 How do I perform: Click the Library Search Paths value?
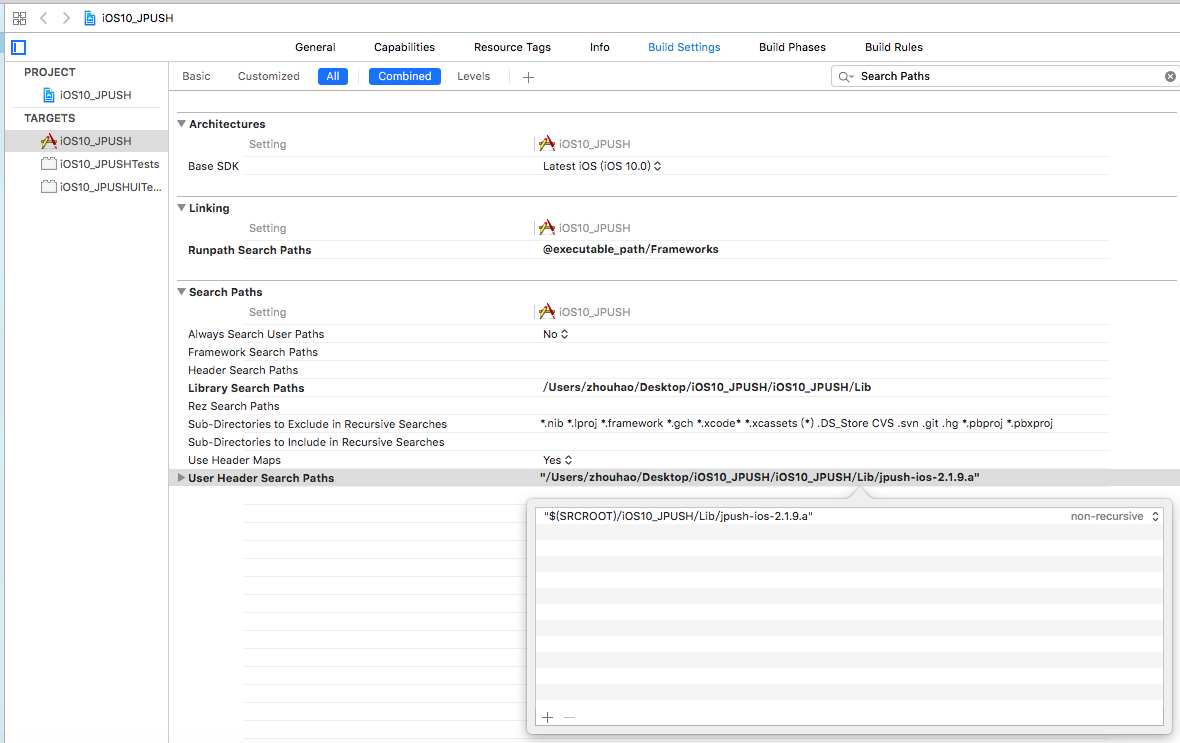click(x=707, y=387)
